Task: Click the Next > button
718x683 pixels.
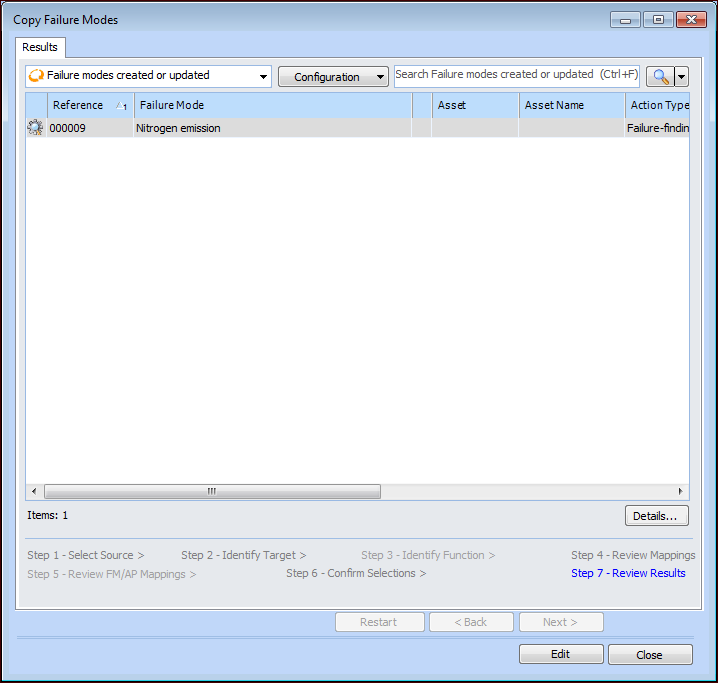Action: pos(561,622)
